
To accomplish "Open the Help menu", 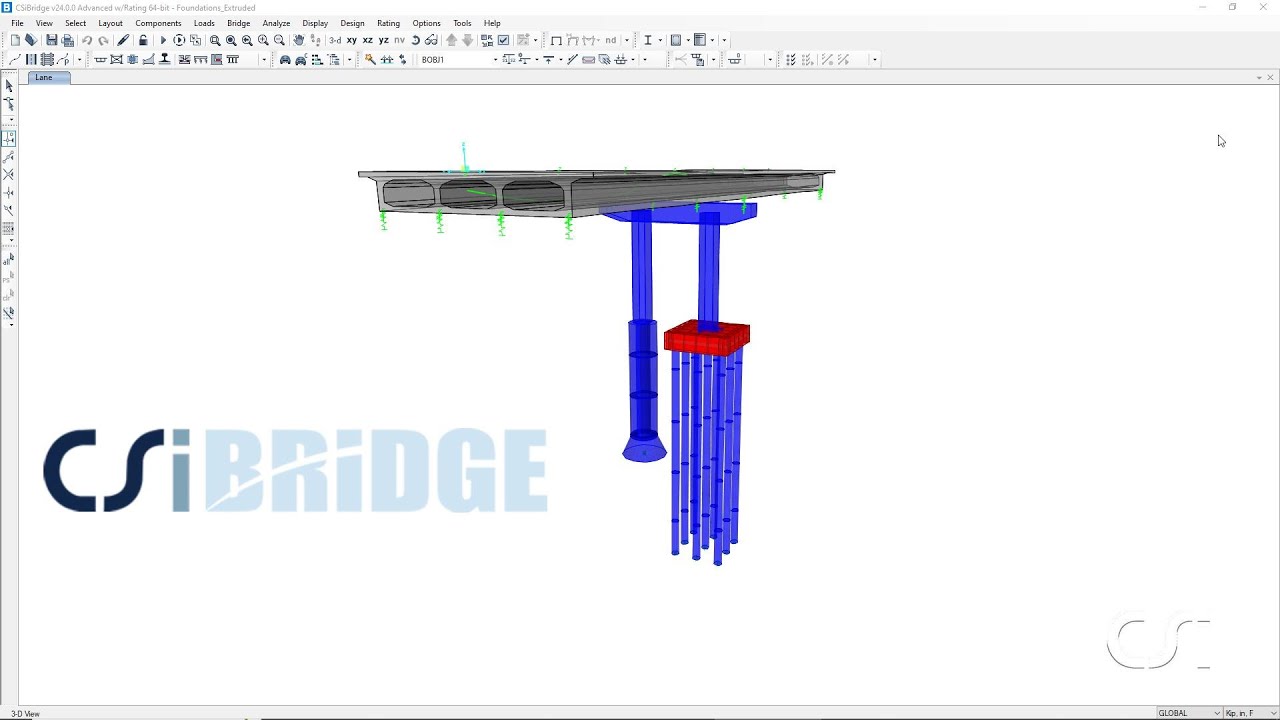I will click(x=492, y=23).
